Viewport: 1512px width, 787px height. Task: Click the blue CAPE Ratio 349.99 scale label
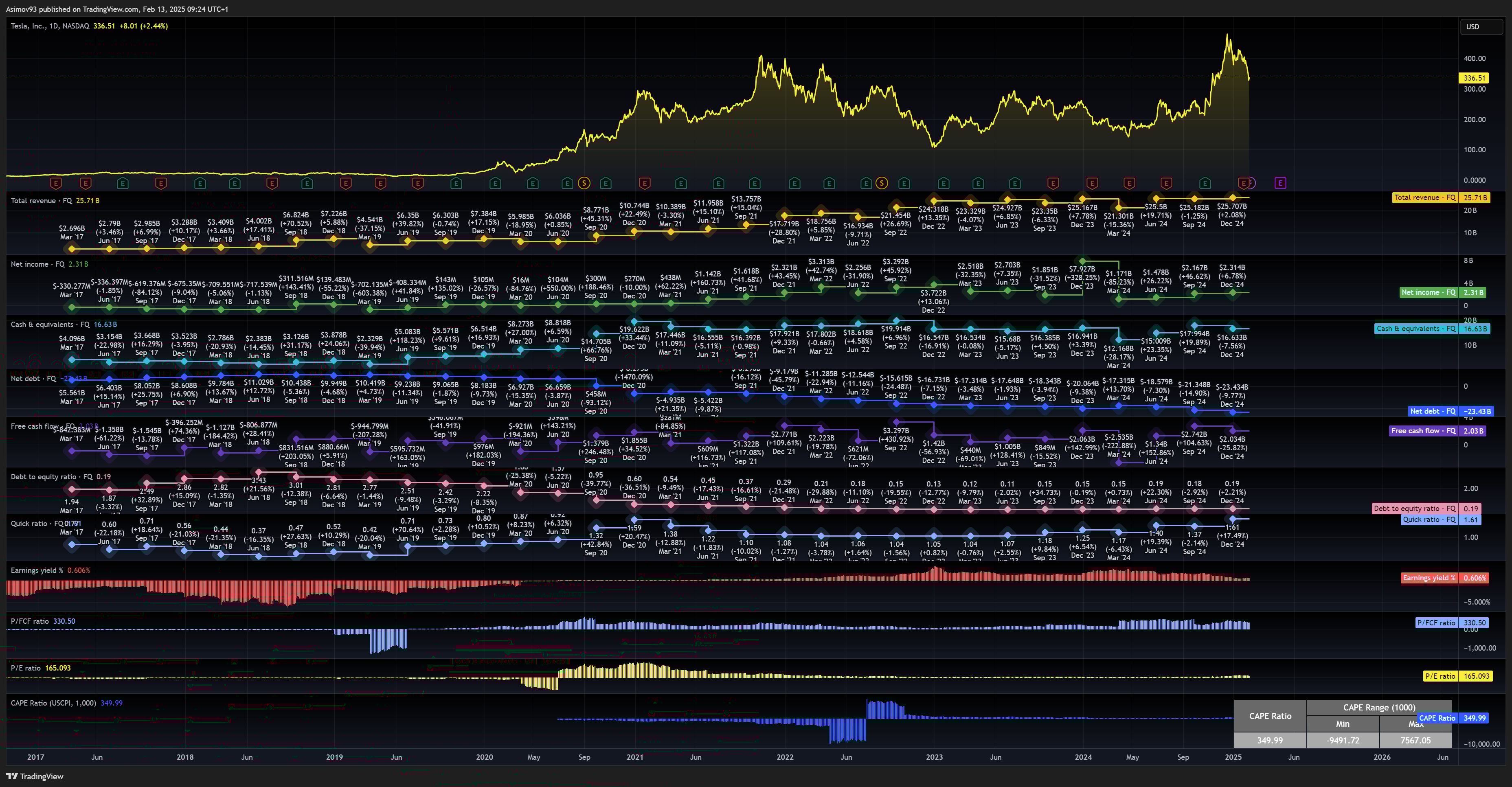click(x=1453, y=718)
